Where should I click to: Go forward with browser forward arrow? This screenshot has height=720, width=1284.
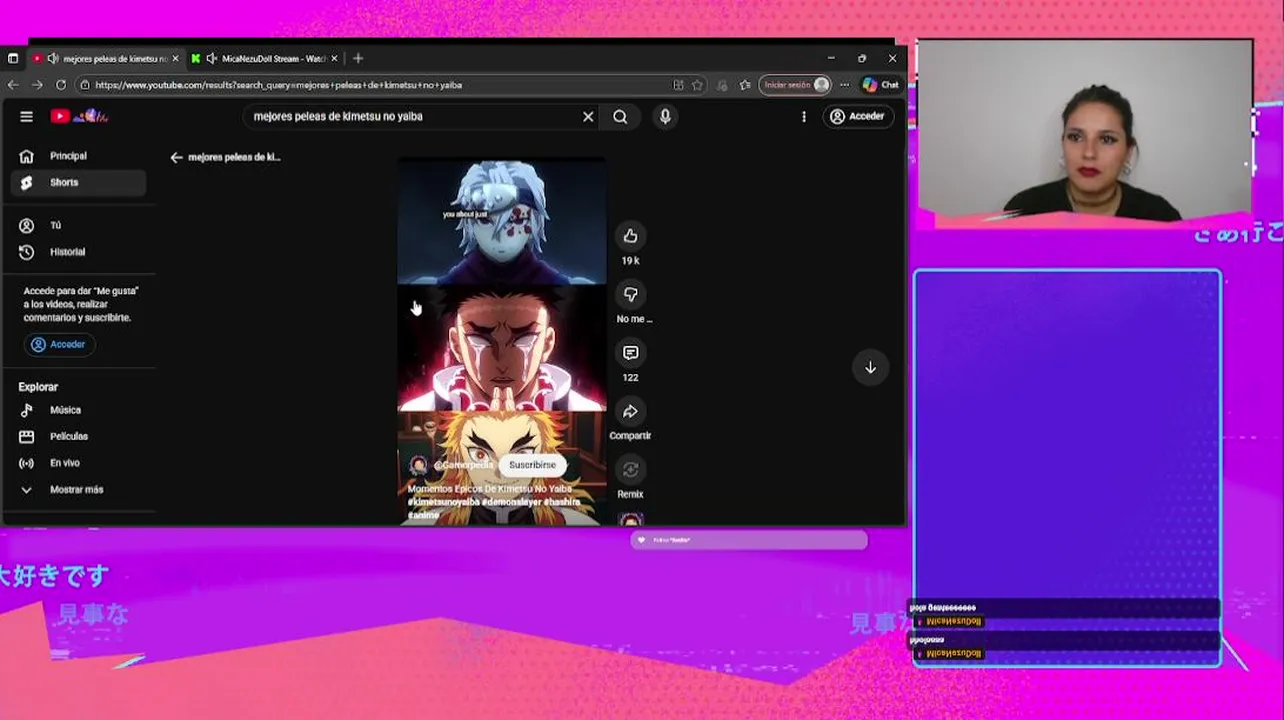click(x=38, y=85)
